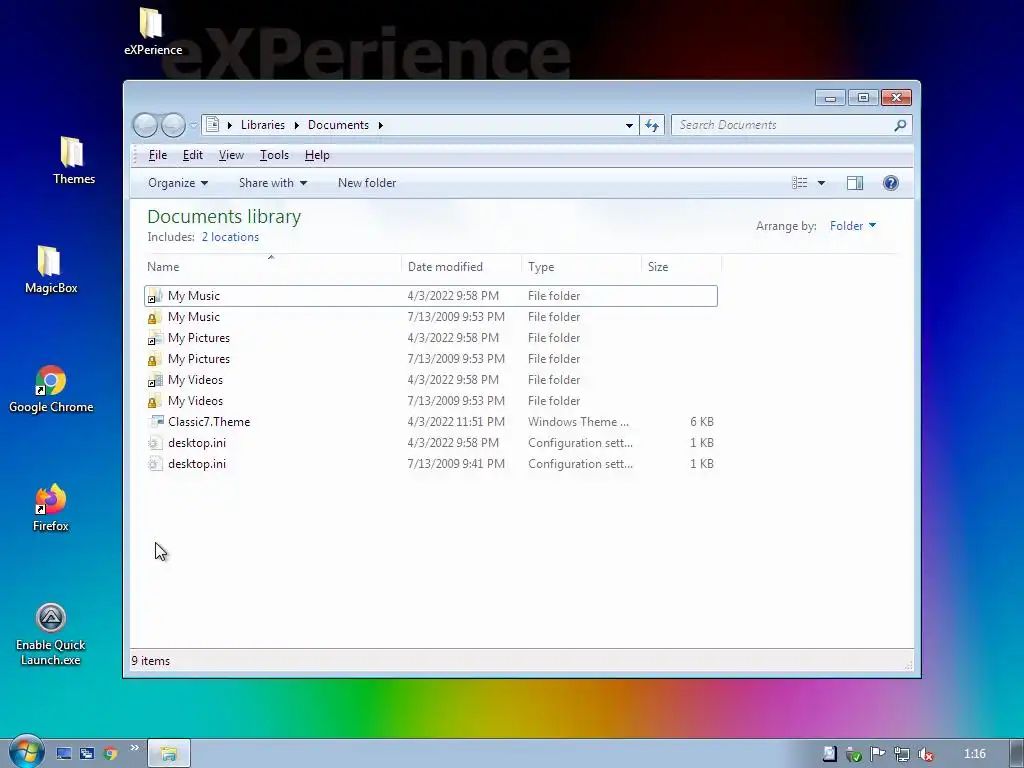Select locked My Videos folder dated 7/13/2009
The height and width of the screenshot is (768, 1024).
[431, 400]
